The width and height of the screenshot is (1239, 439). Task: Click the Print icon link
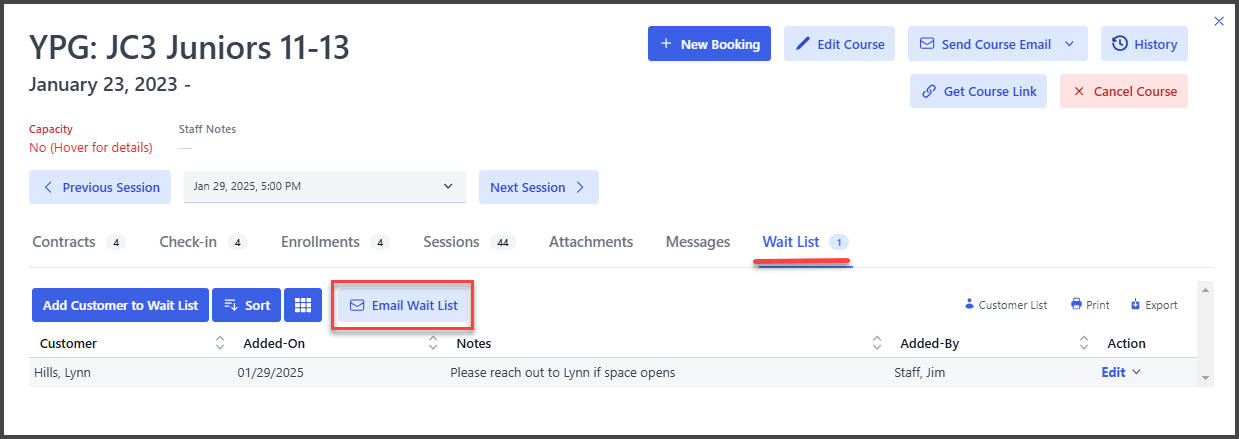click(1090, 305)
